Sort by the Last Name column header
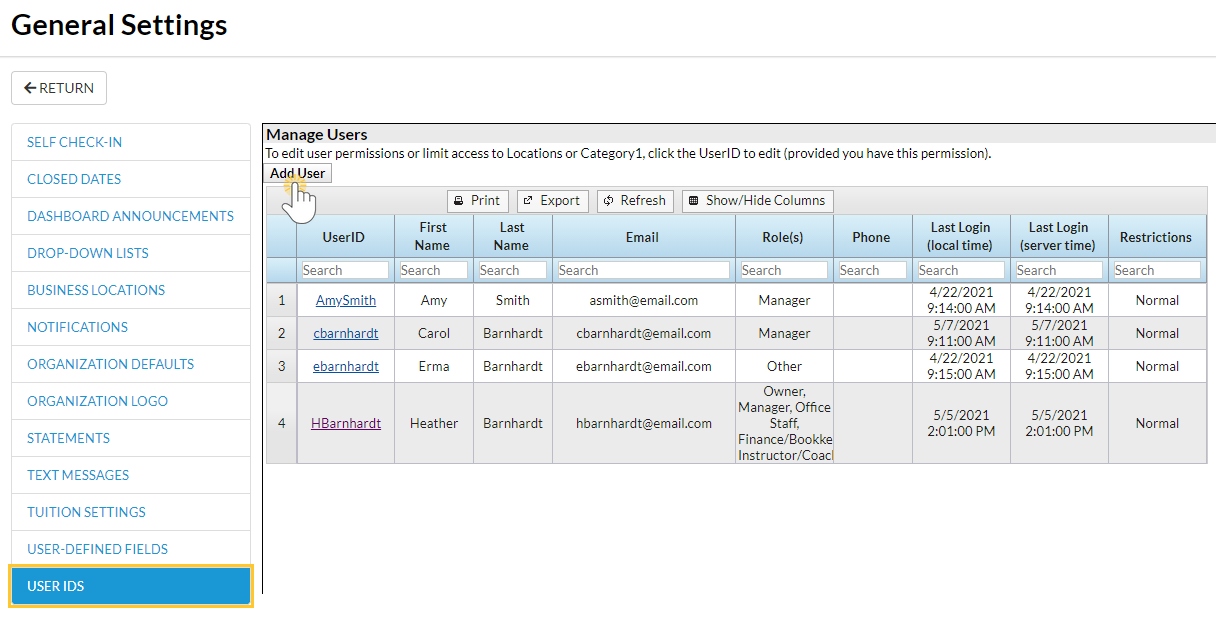 click(511, 236)
